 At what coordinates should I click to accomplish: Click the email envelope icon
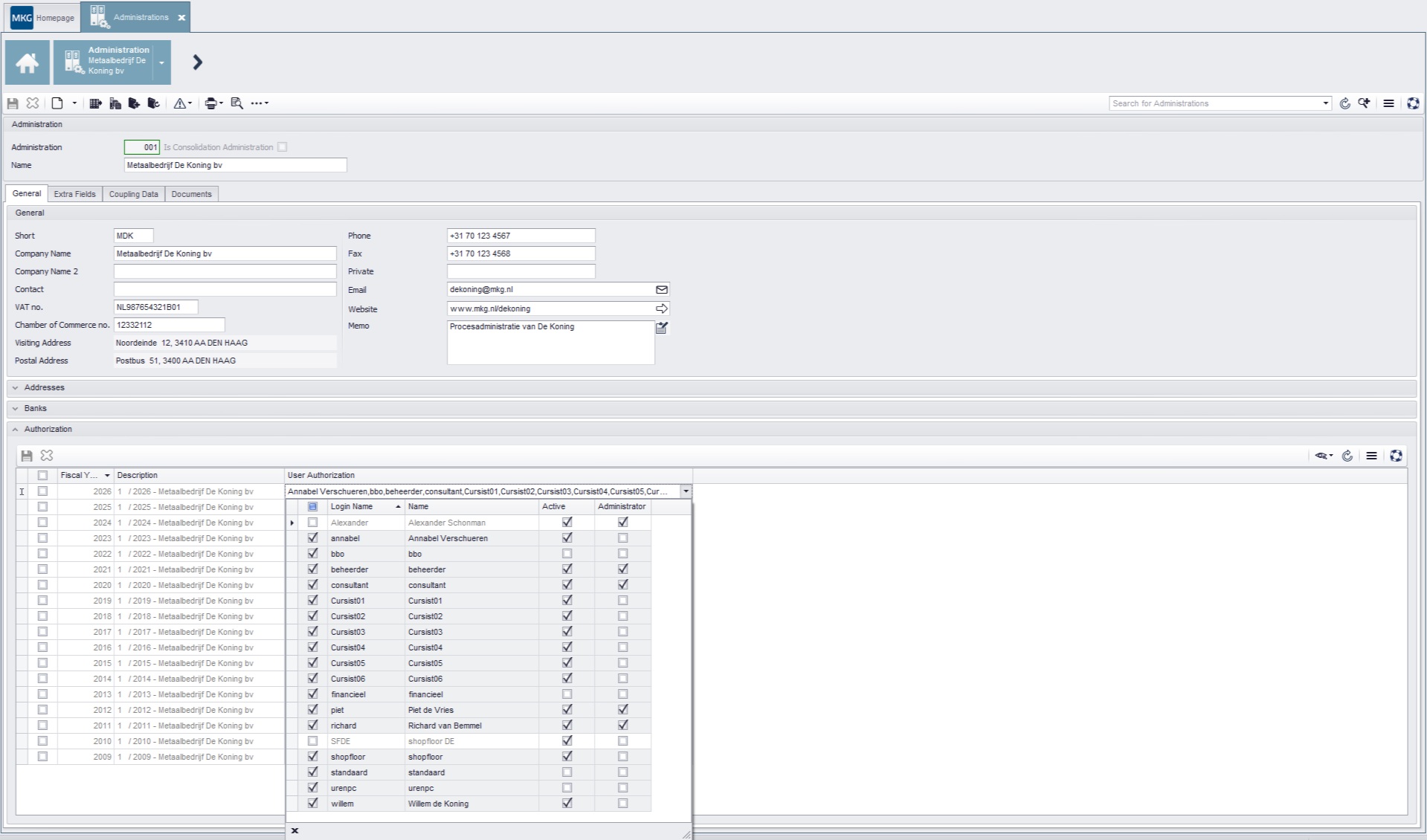(661, 290)
